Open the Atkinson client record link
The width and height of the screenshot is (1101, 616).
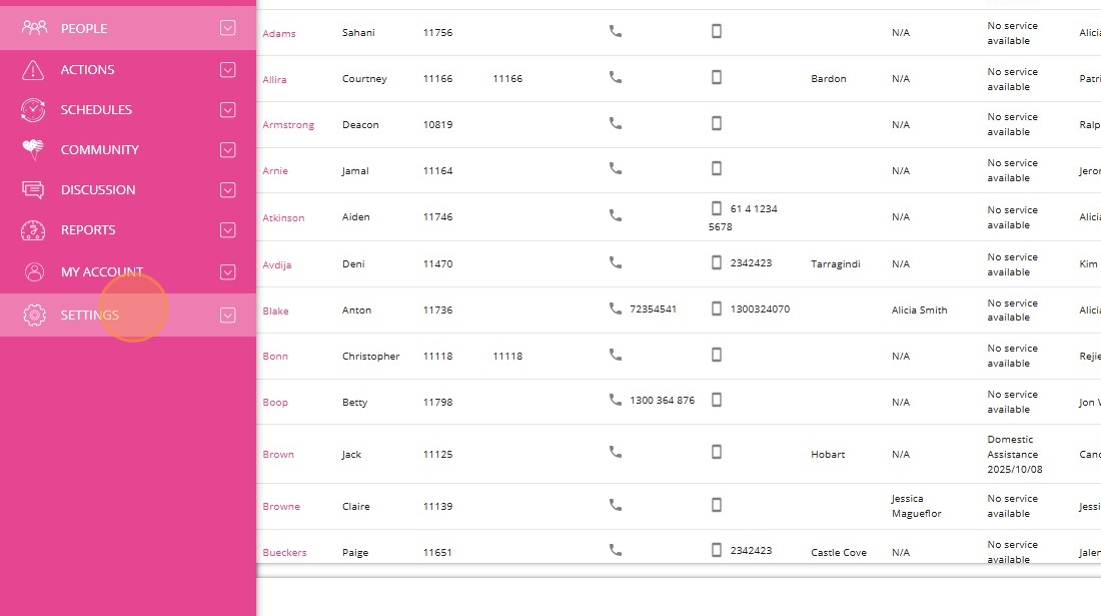pos(283,218)
